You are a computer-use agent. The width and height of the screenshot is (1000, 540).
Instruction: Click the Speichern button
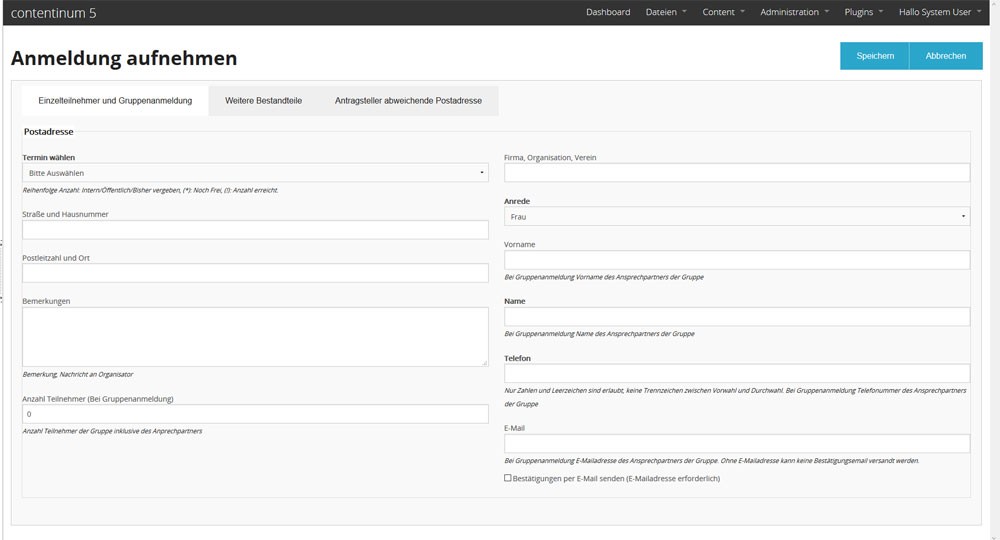(x=874, y=56)
